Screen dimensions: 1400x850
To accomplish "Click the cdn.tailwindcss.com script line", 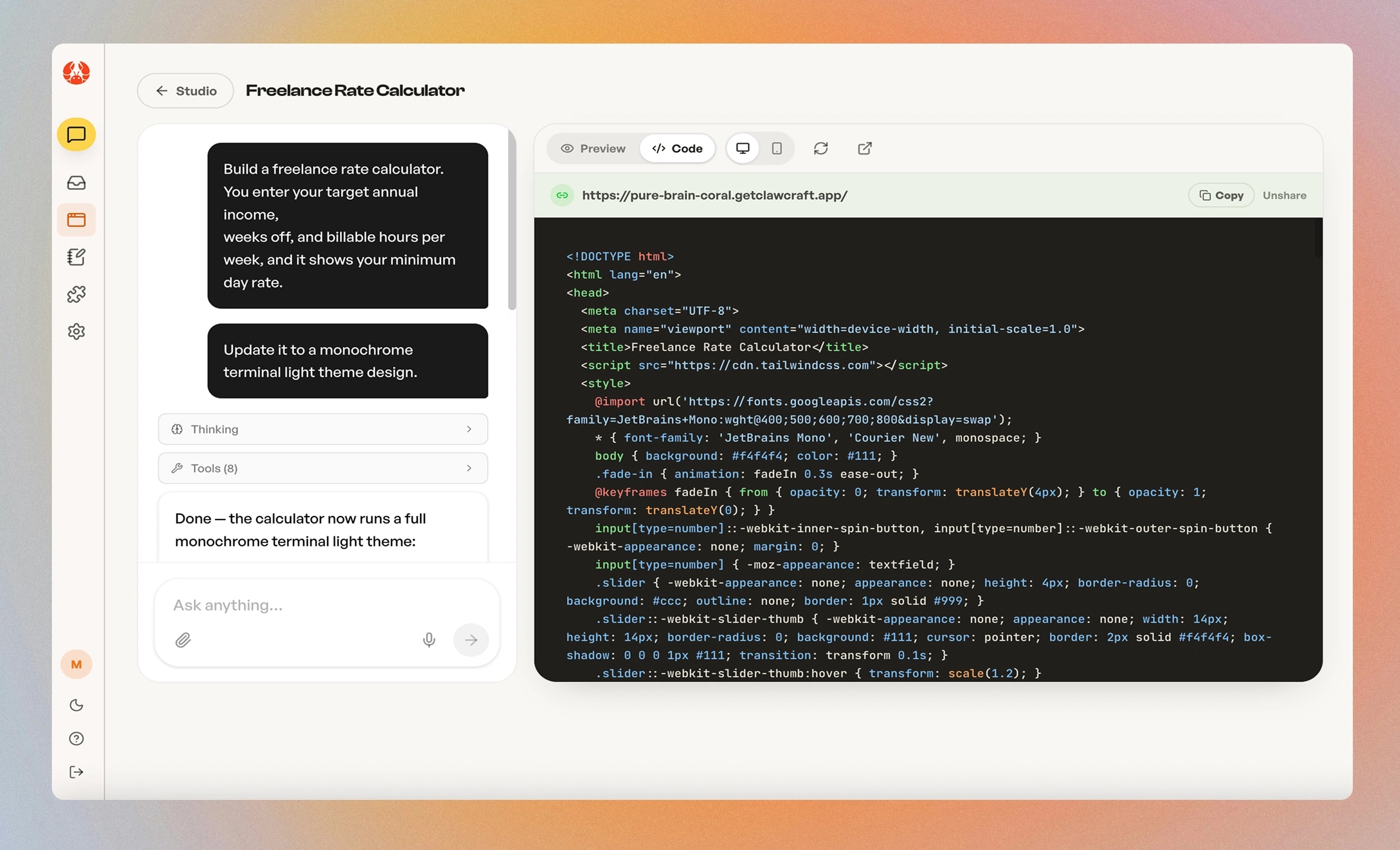I will (x=764, y=365).
